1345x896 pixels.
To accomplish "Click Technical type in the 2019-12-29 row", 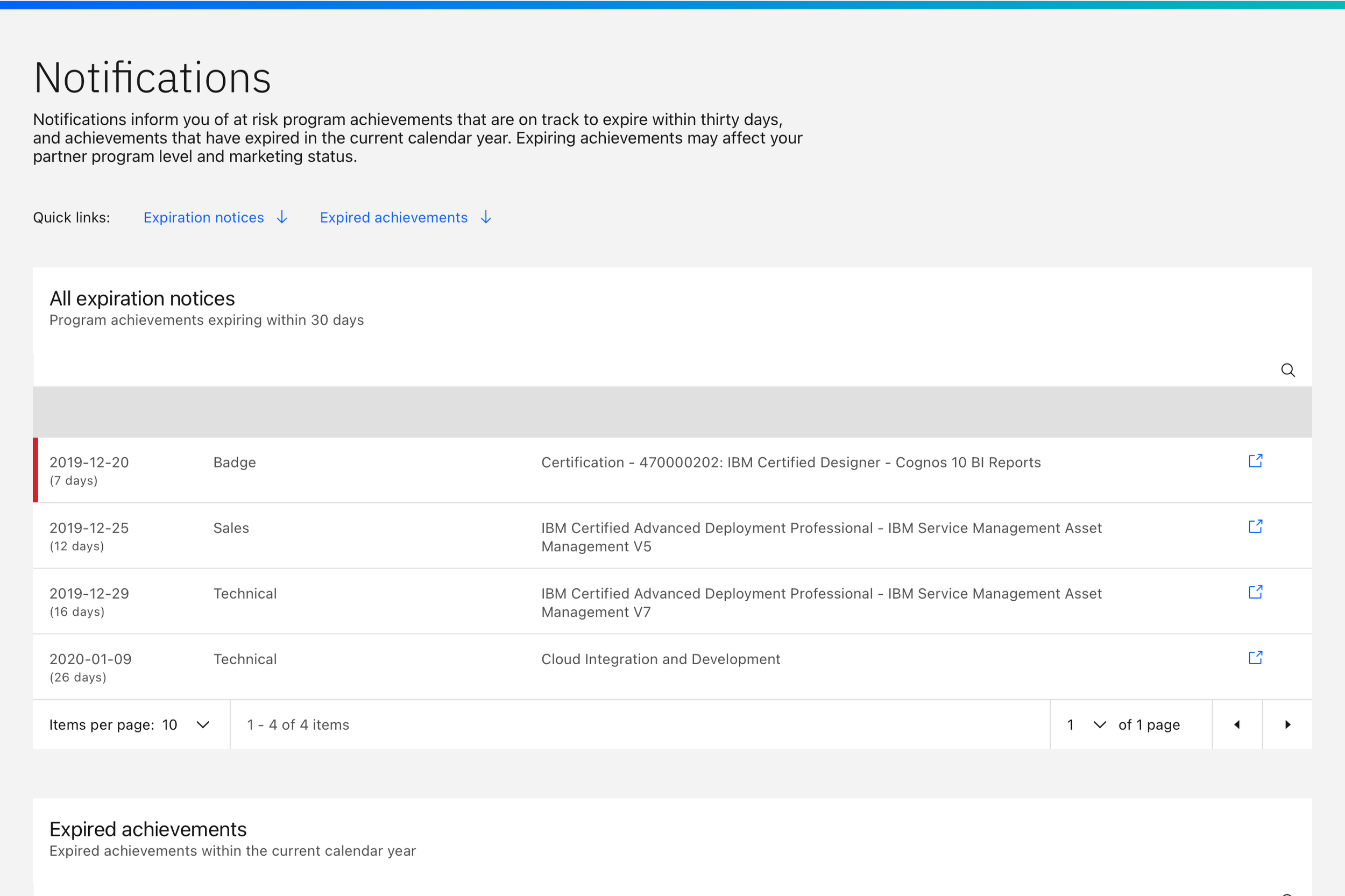I will click(245, 594).
